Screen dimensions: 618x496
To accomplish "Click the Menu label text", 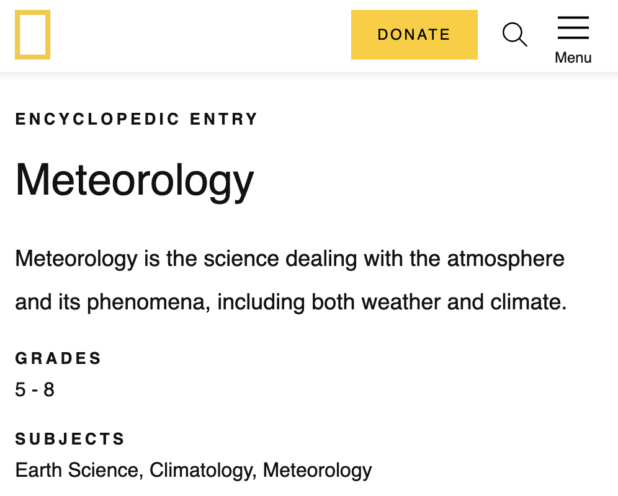I will 573,58.
